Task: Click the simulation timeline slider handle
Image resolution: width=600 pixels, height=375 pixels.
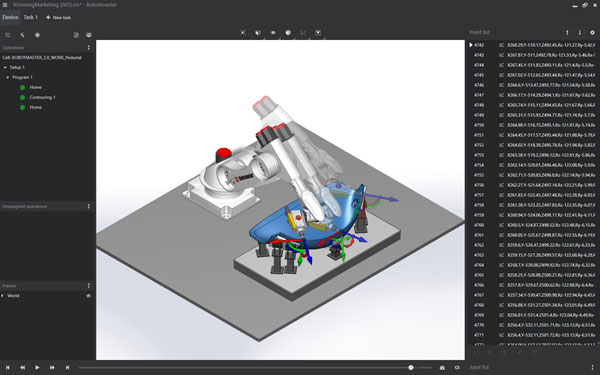Action: (x=411, y=367)
